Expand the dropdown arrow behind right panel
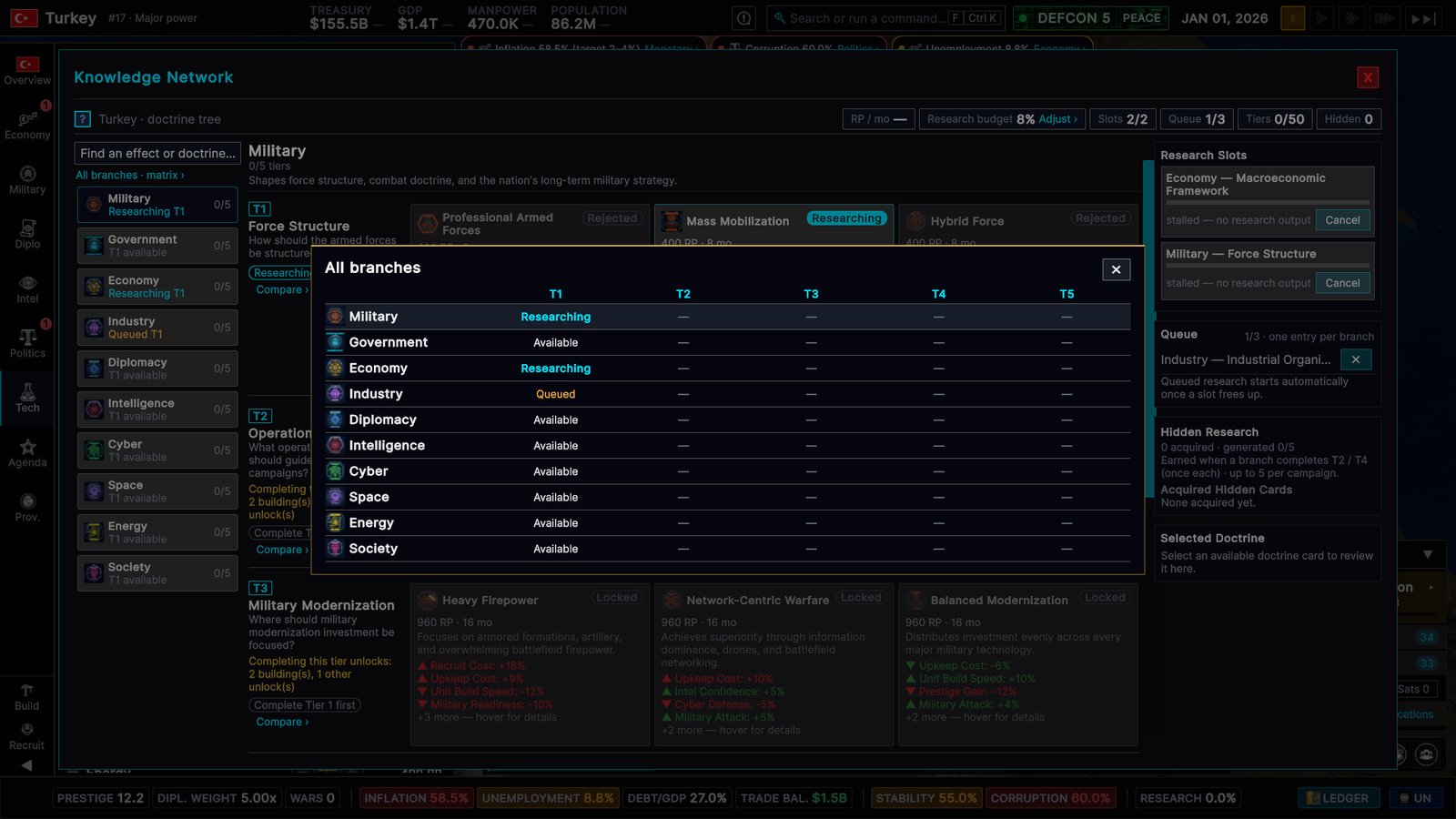 point(1428,554)
